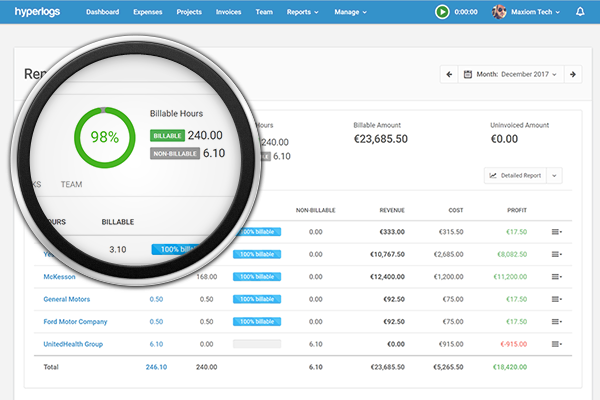Switch to the TEAM tab
The width and height of the screenshot is (600, 400).
click(71, 184)
